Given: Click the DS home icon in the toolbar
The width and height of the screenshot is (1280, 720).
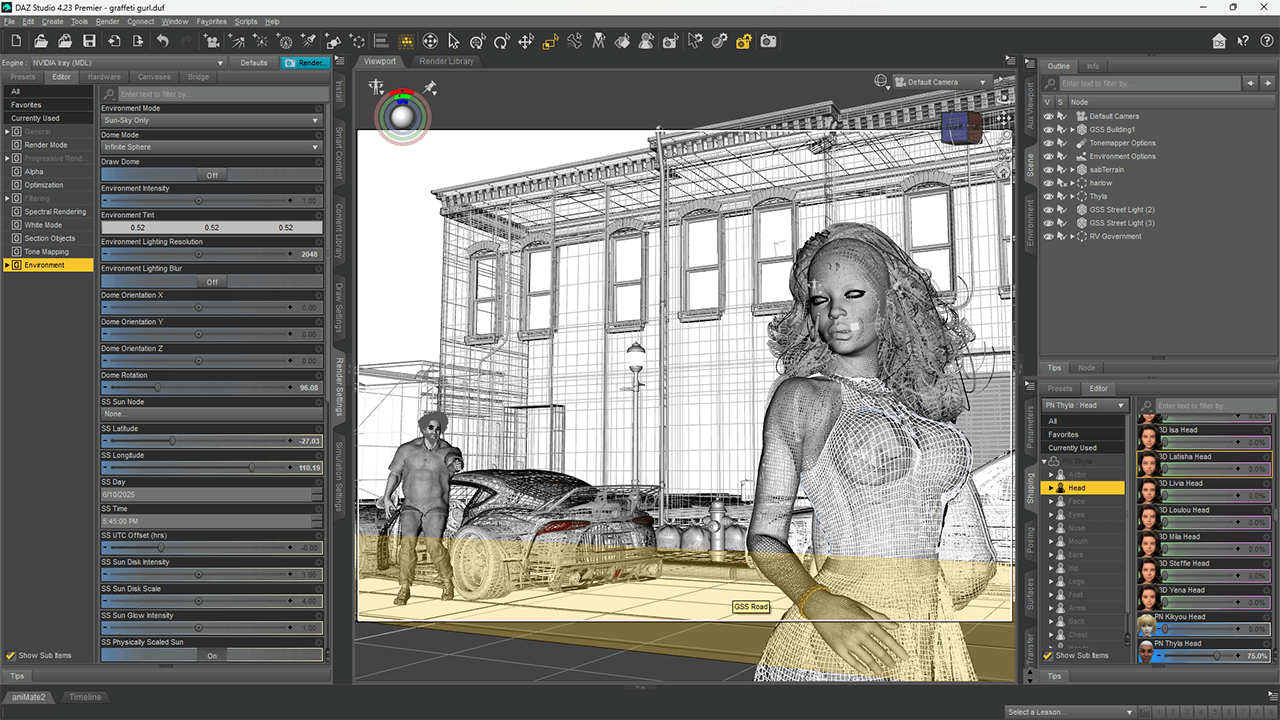Looking at the screenshot, I should pos(1219,41).
